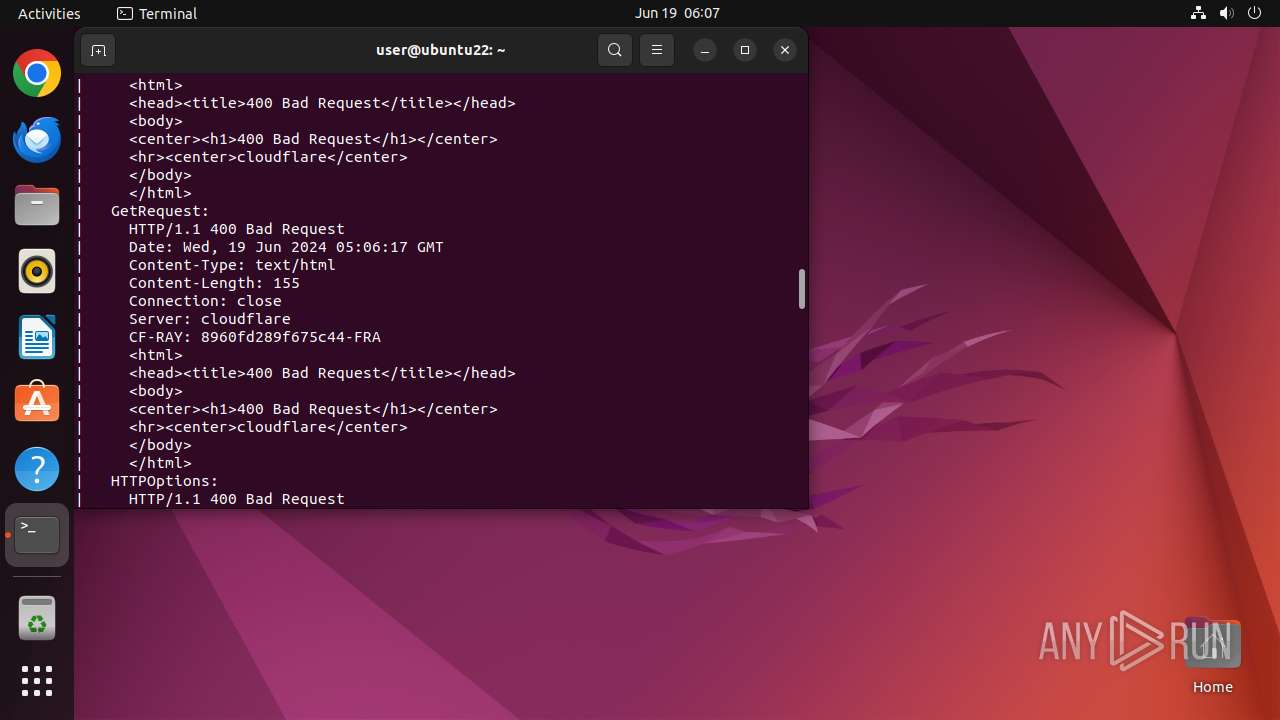Screen dimensions: 1280x720
Task: Maximize the Terminal window
Action: point(745,50)
